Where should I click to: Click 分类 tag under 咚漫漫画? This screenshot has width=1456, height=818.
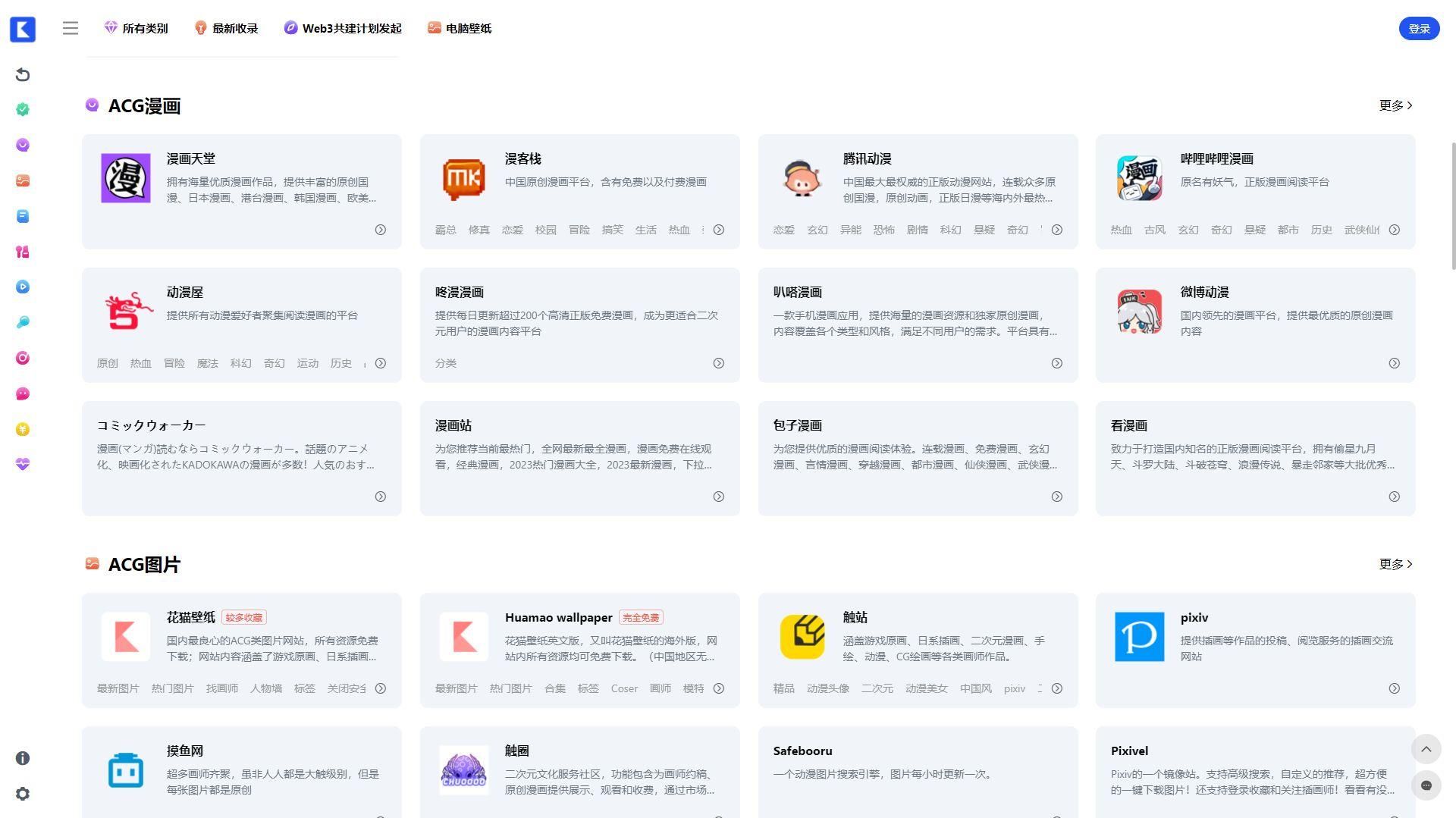click(446, 363)
